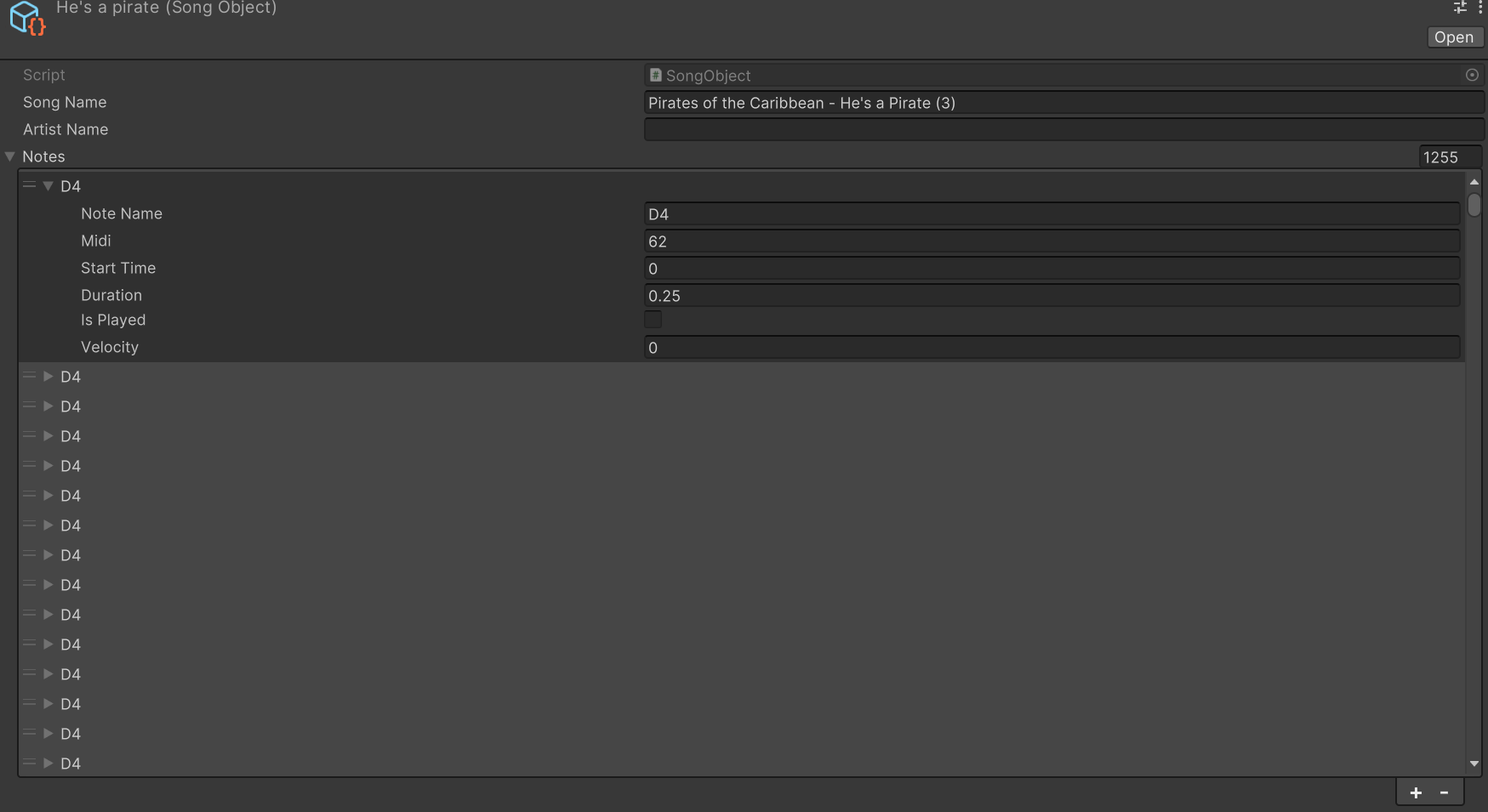Viewport: 1488px width, 812px height.
Task: Click the Notes array size field 1255
Action: tap(1451, 157)
